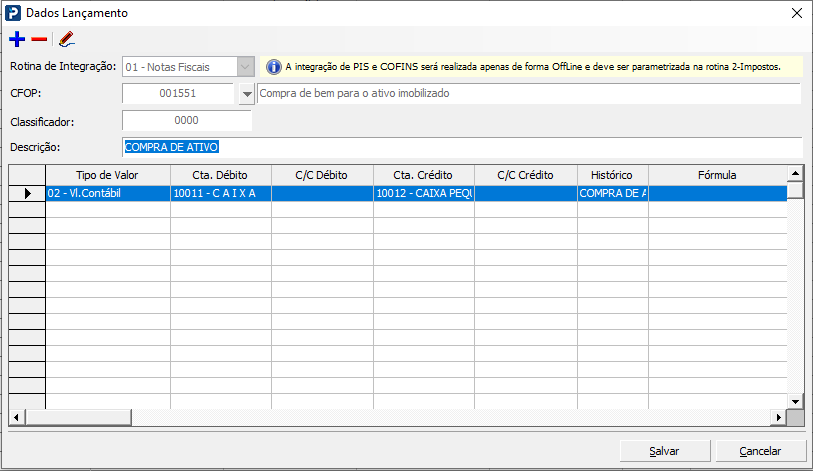Click the Tipo de Valor column header
Image resolution: width=813 pixels, height=471 pixels.
coord(108,175)
